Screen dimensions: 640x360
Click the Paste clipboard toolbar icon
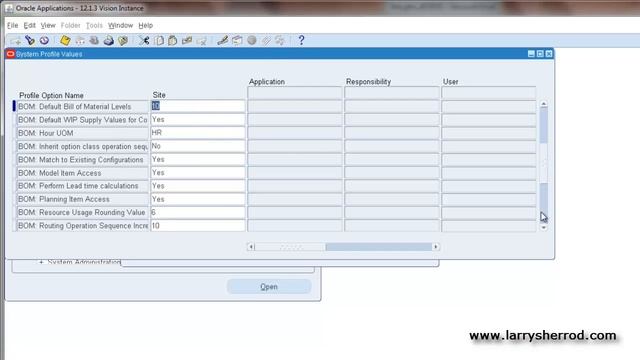[x=173, y=40]
